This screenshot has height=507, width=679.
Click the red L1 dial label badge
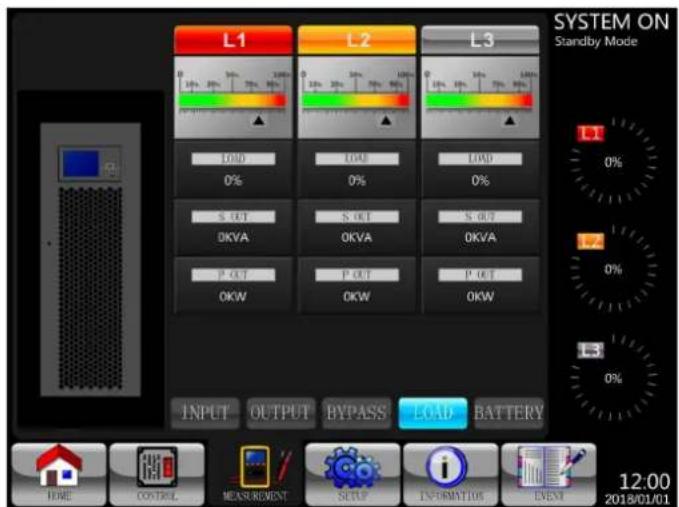591,133
